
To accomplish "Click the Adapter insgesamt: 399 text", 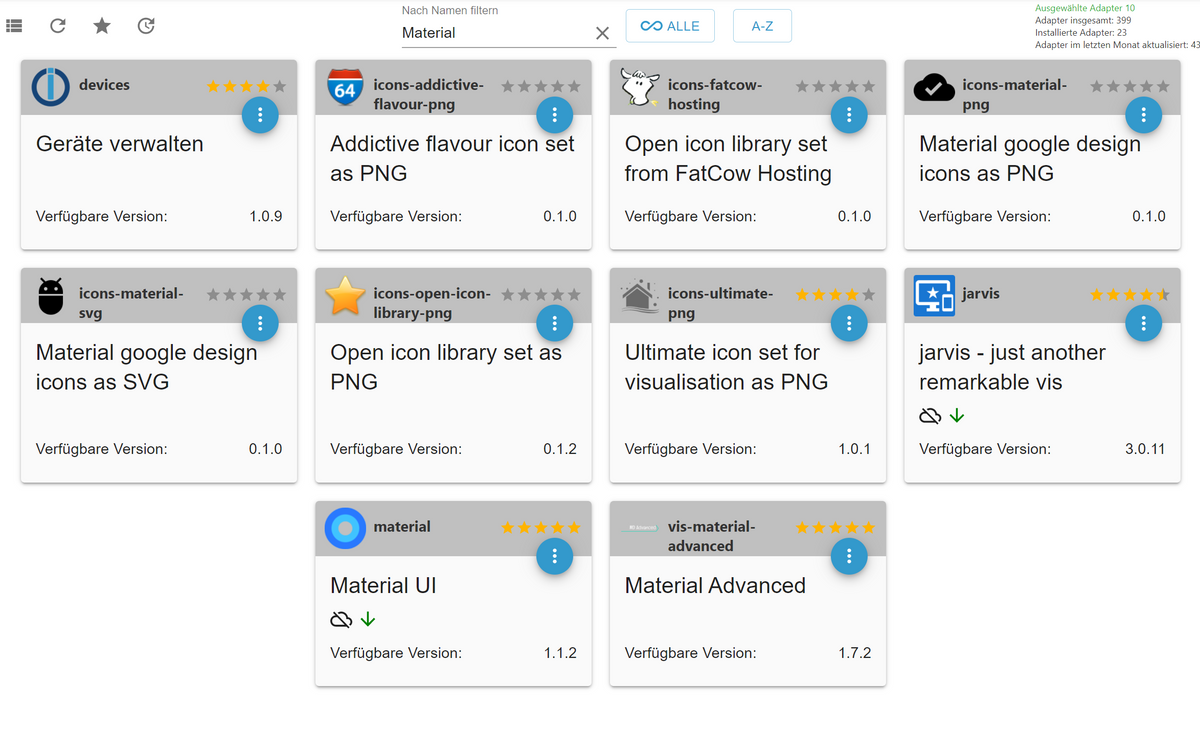I will click(1083, 20).
